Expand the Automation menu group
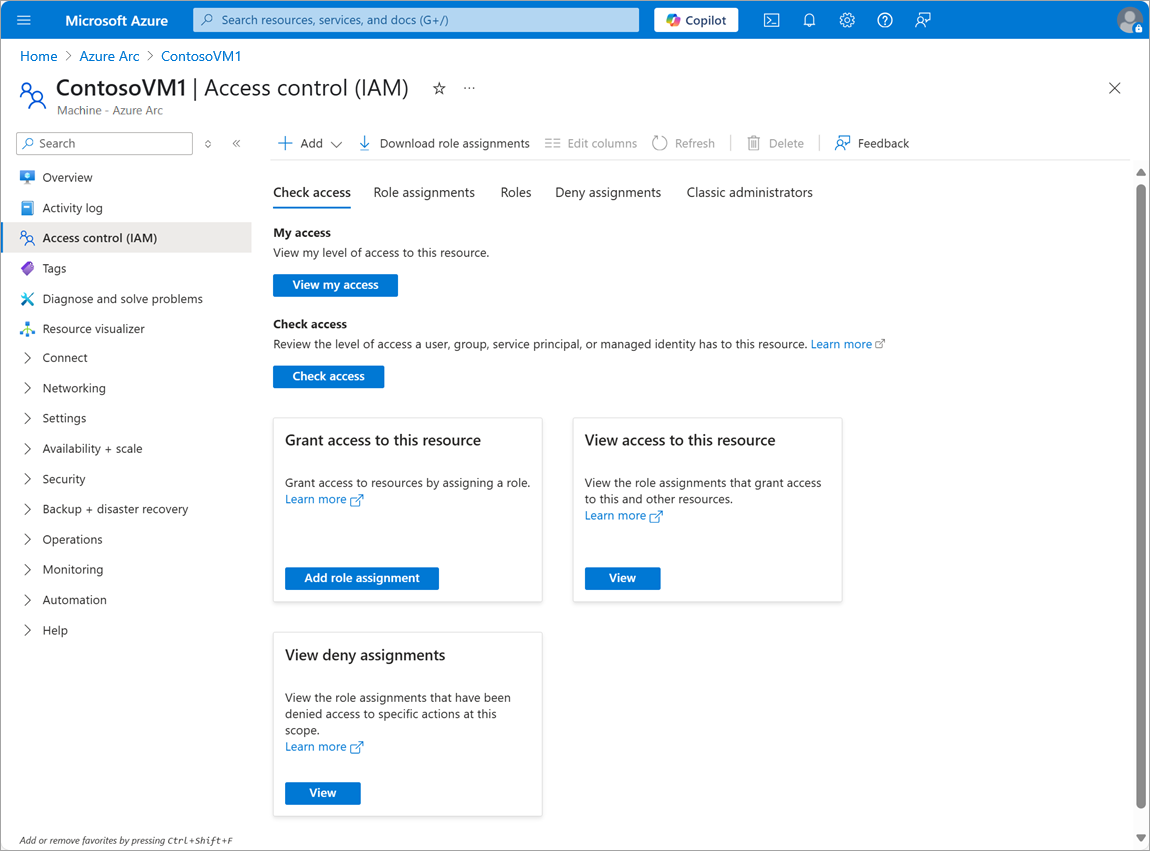Image resolution: width=1150 pixels, height=851 pixels. click(x=27, y=600)
